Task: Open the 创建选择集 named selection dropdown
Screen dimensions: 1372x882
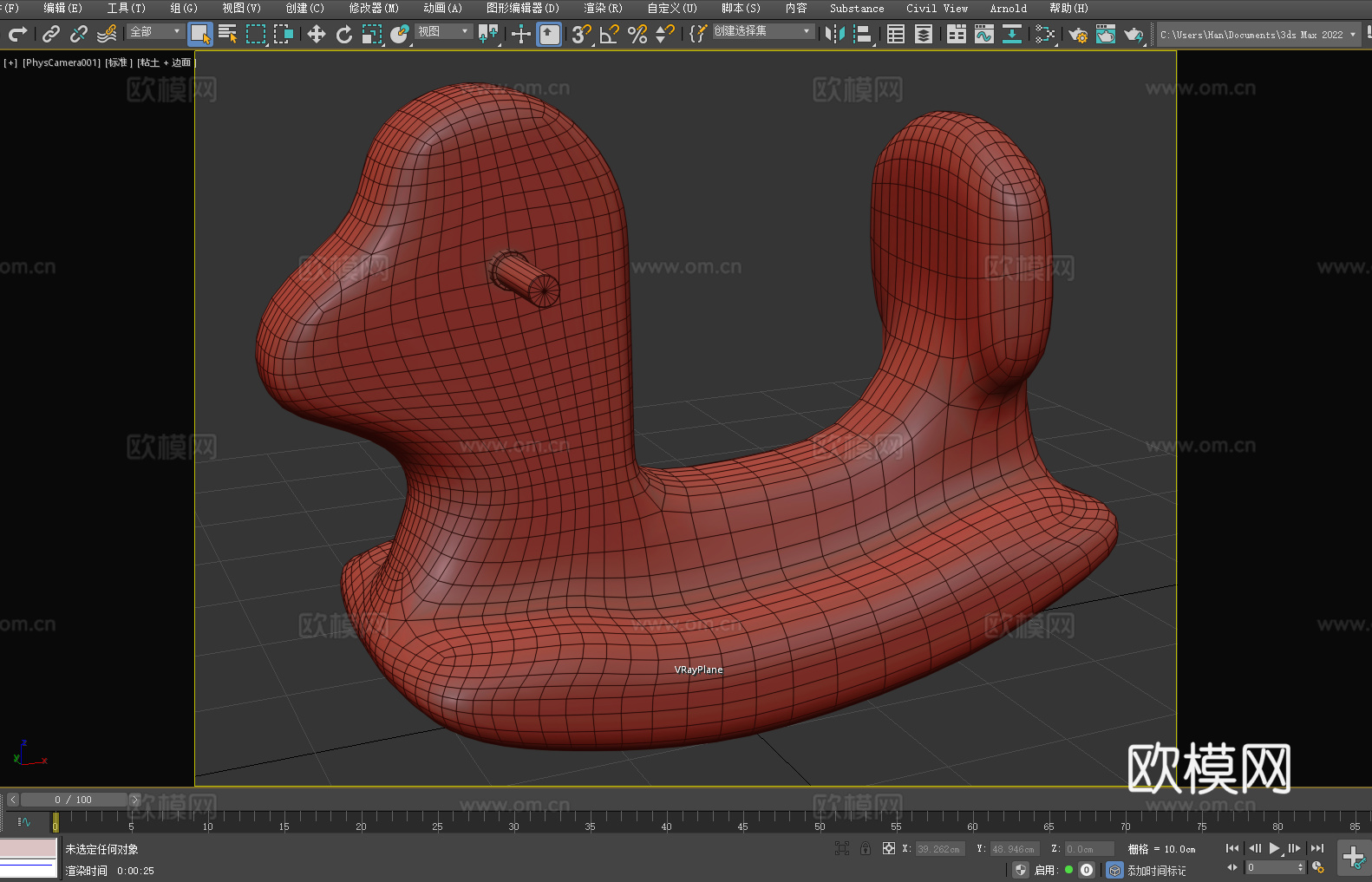Action: (763, 31)
